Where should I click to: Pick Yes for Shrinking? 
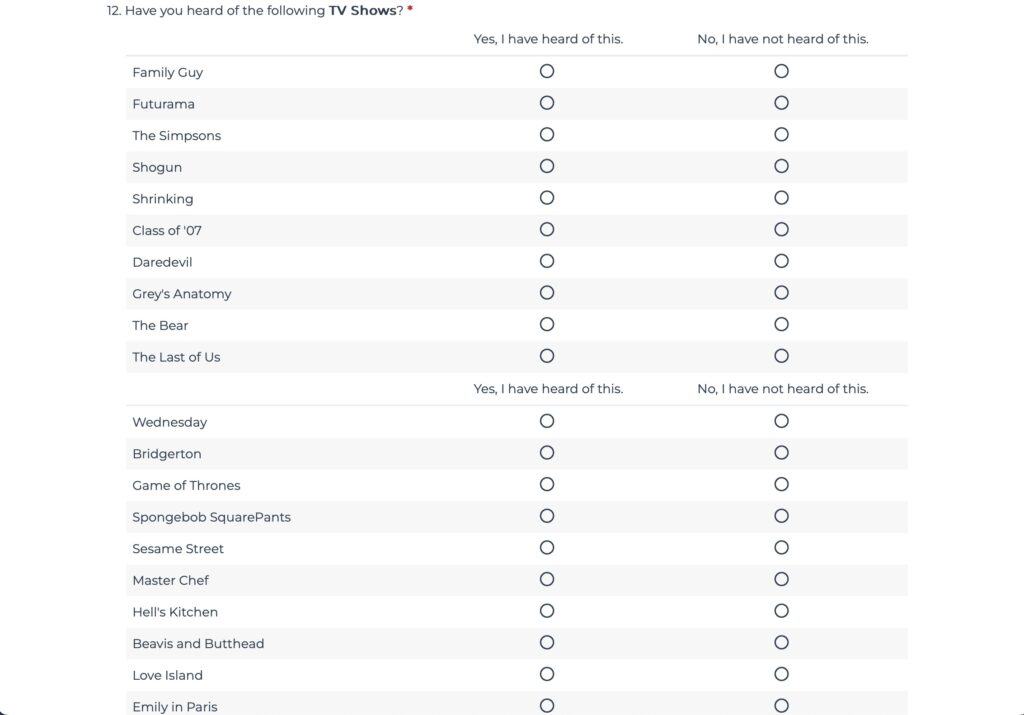coord(547,198)
